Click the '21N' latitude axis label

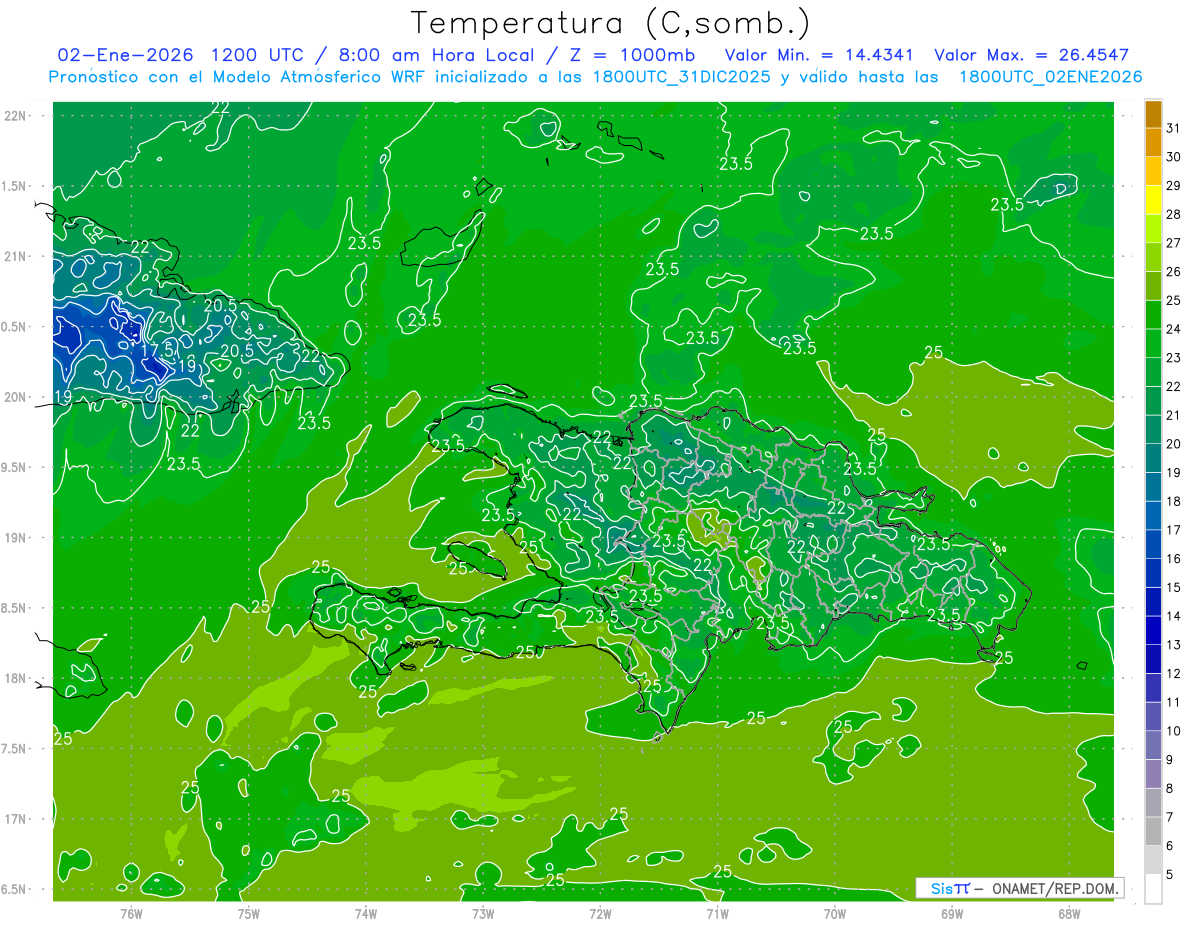tap(15, 257)
